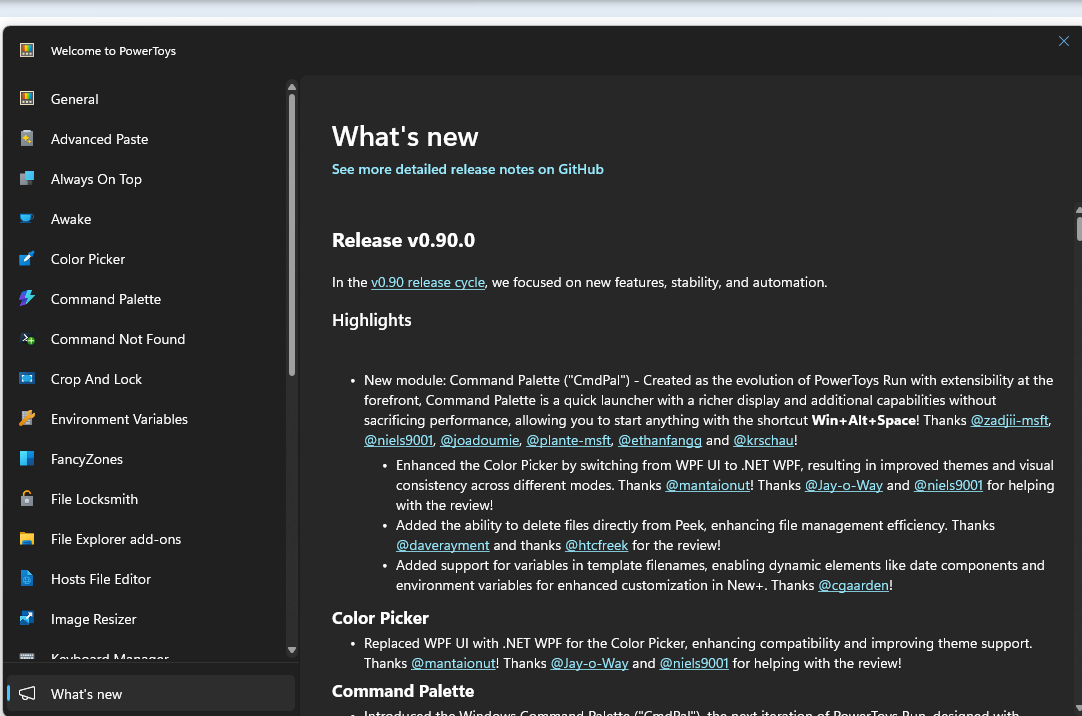Click the Highlights heading
Image resolution: width=1082 pixels, height=716 pixels.
tap(371, 320)
